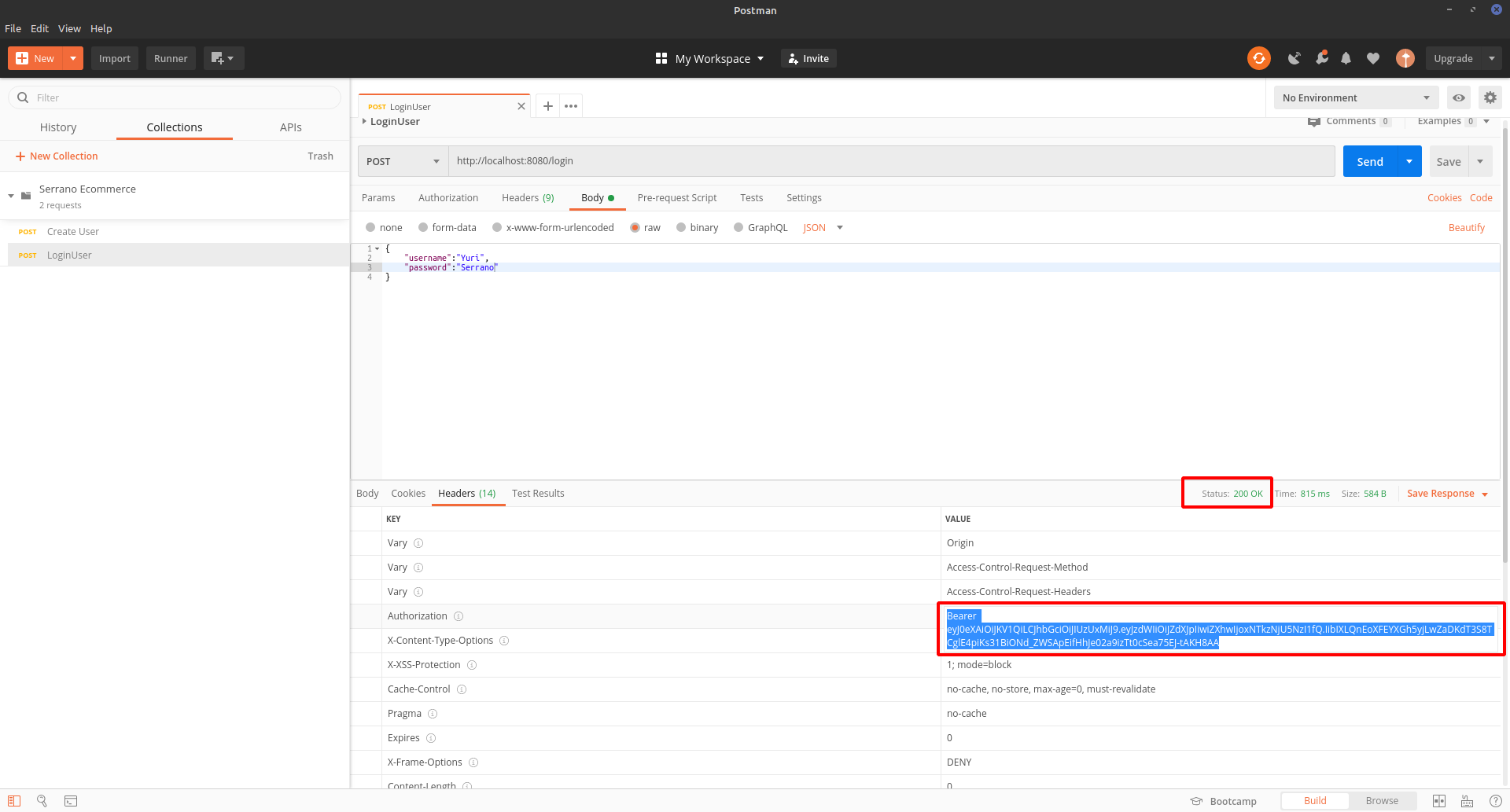Screen dimensions: 1510x812
Task: Switch to the History tab
Action: (x=58, y=127)
